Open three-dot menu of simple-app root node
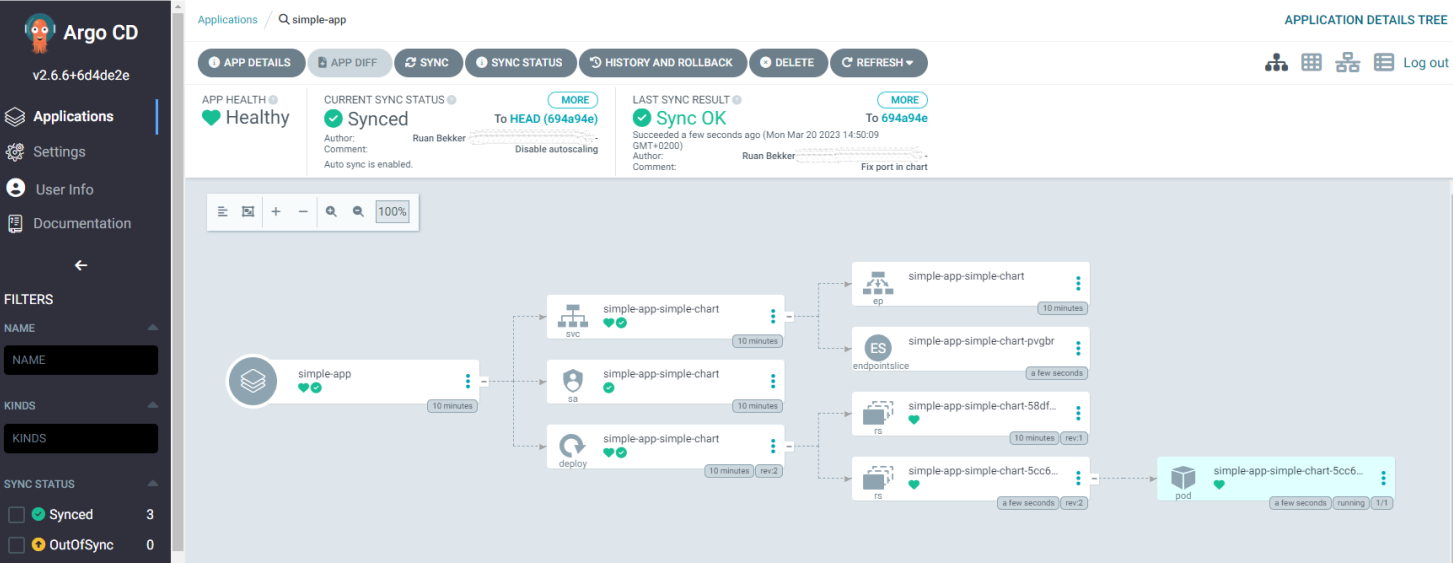This screenshot has height=563, width=1453. pyautogui.click(x=467, y=381)
